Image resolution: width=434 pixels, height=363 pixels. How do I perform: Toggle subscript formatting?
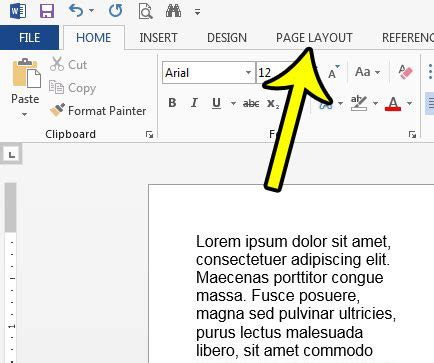pyautogui.click(x=273, y=104)
